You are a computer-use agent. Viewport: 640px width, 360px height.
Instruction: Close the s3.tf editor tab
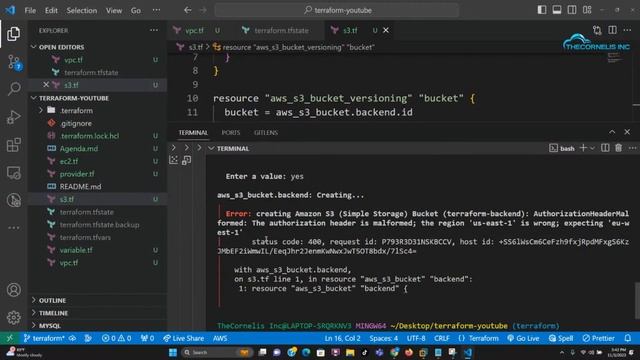pyautogui.click(x=386, y=30)
